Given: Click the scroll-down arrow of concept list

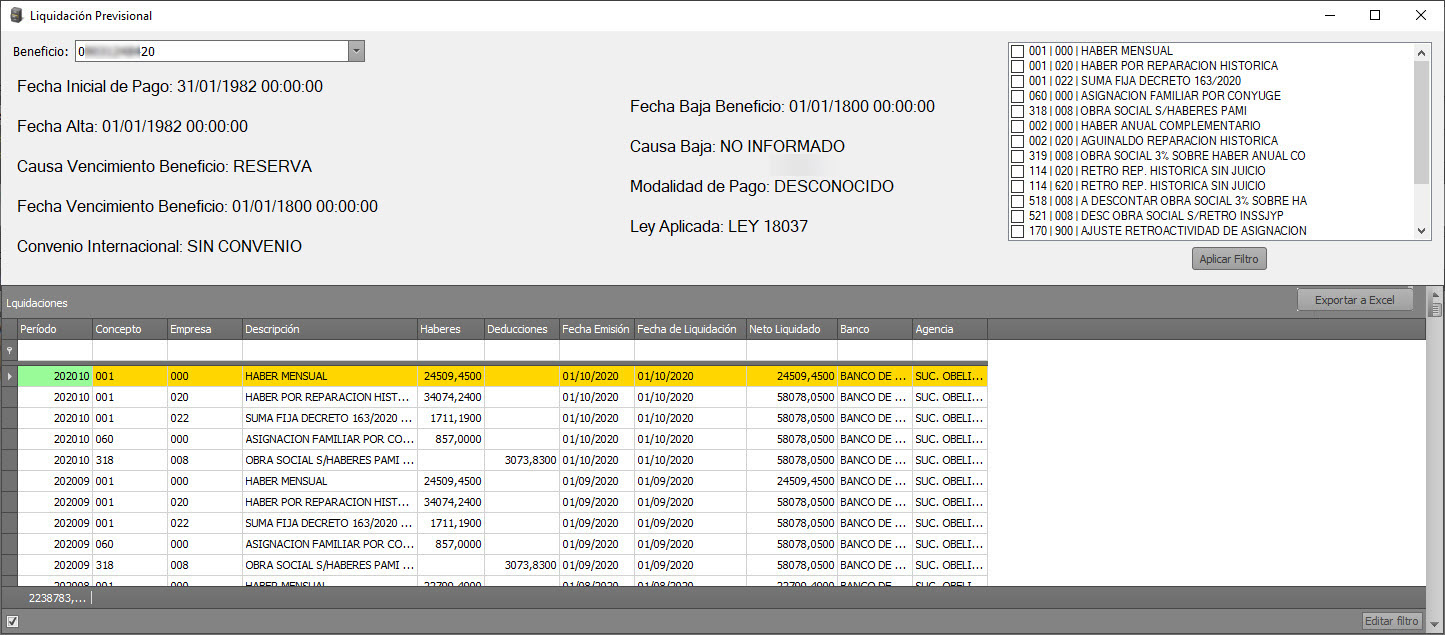Looking at the screenshot, I should (x=1422, y=231).
